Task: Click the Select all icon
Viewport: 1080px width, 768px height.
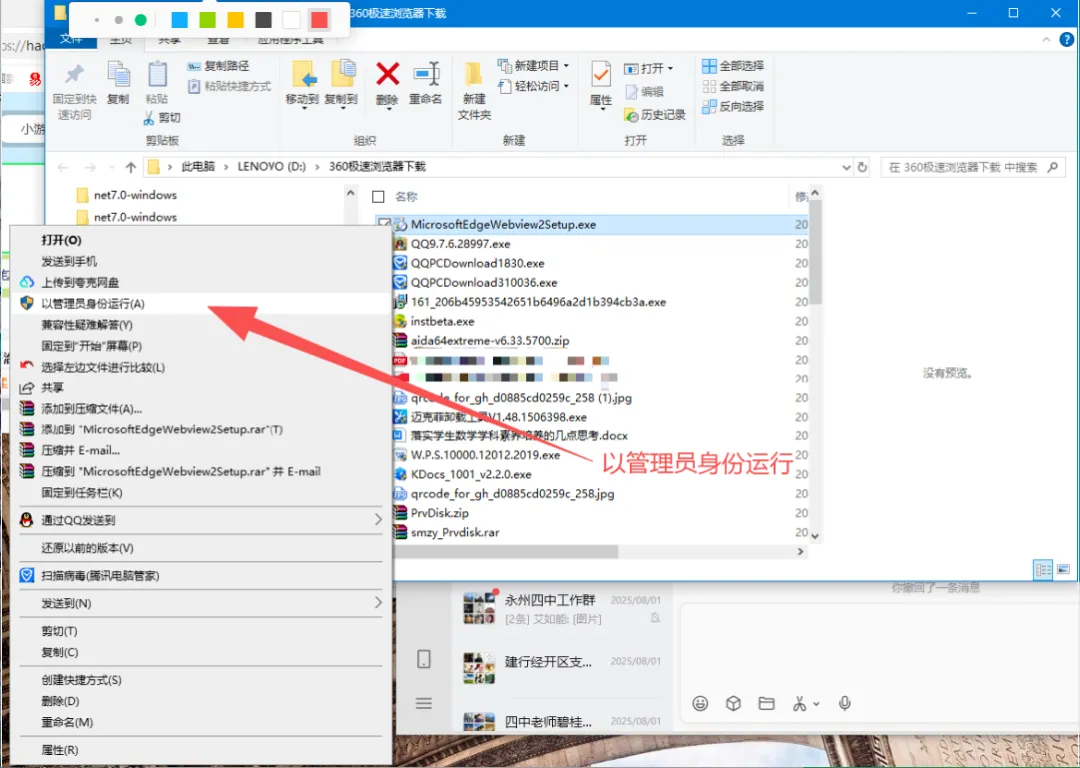Action: click(x=709, y=66)
